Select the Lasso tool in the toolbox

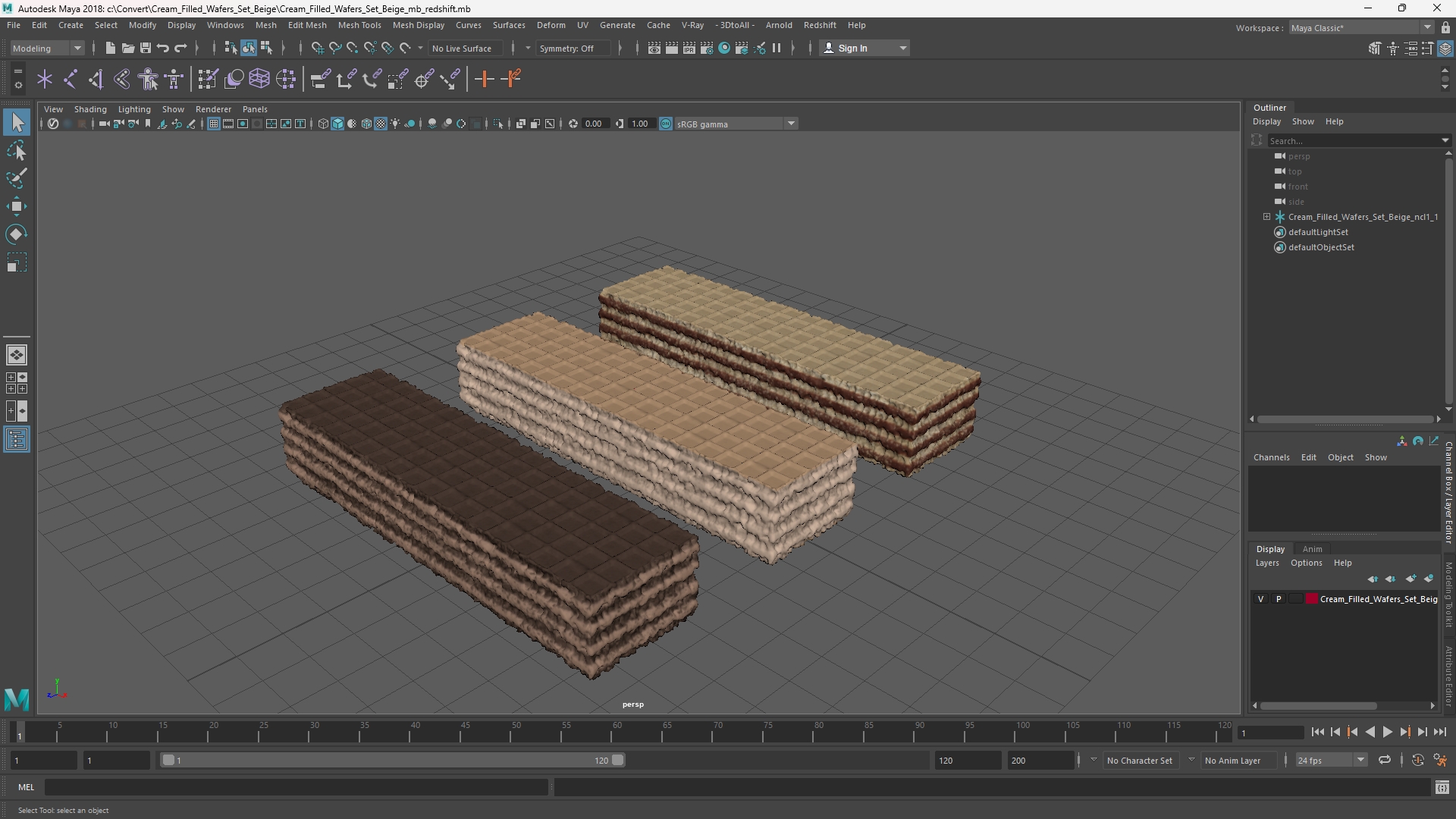pos(17,151)
